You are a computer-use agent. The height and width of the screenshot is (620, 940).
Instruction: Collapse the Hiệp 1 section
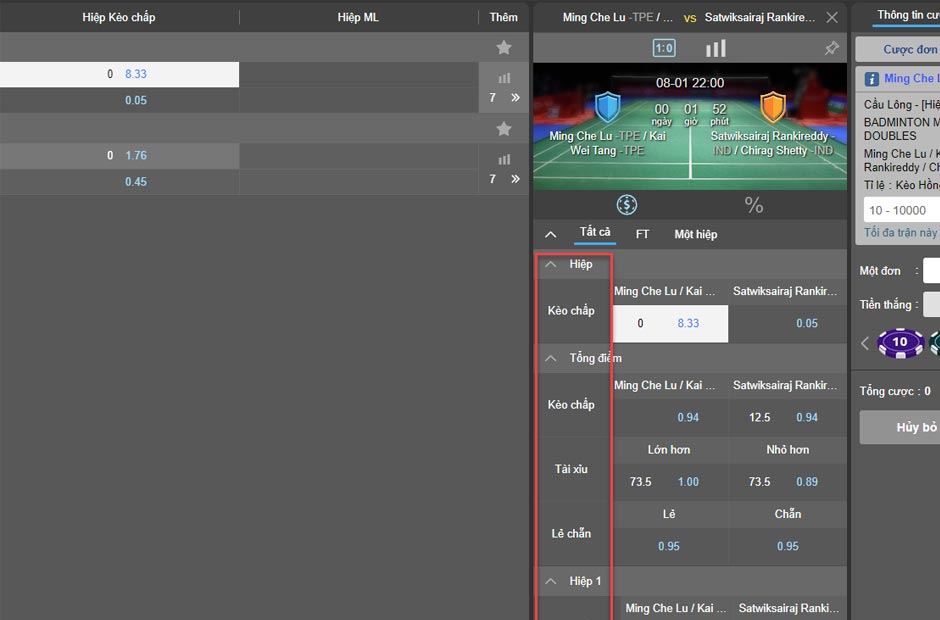(550, 581)
